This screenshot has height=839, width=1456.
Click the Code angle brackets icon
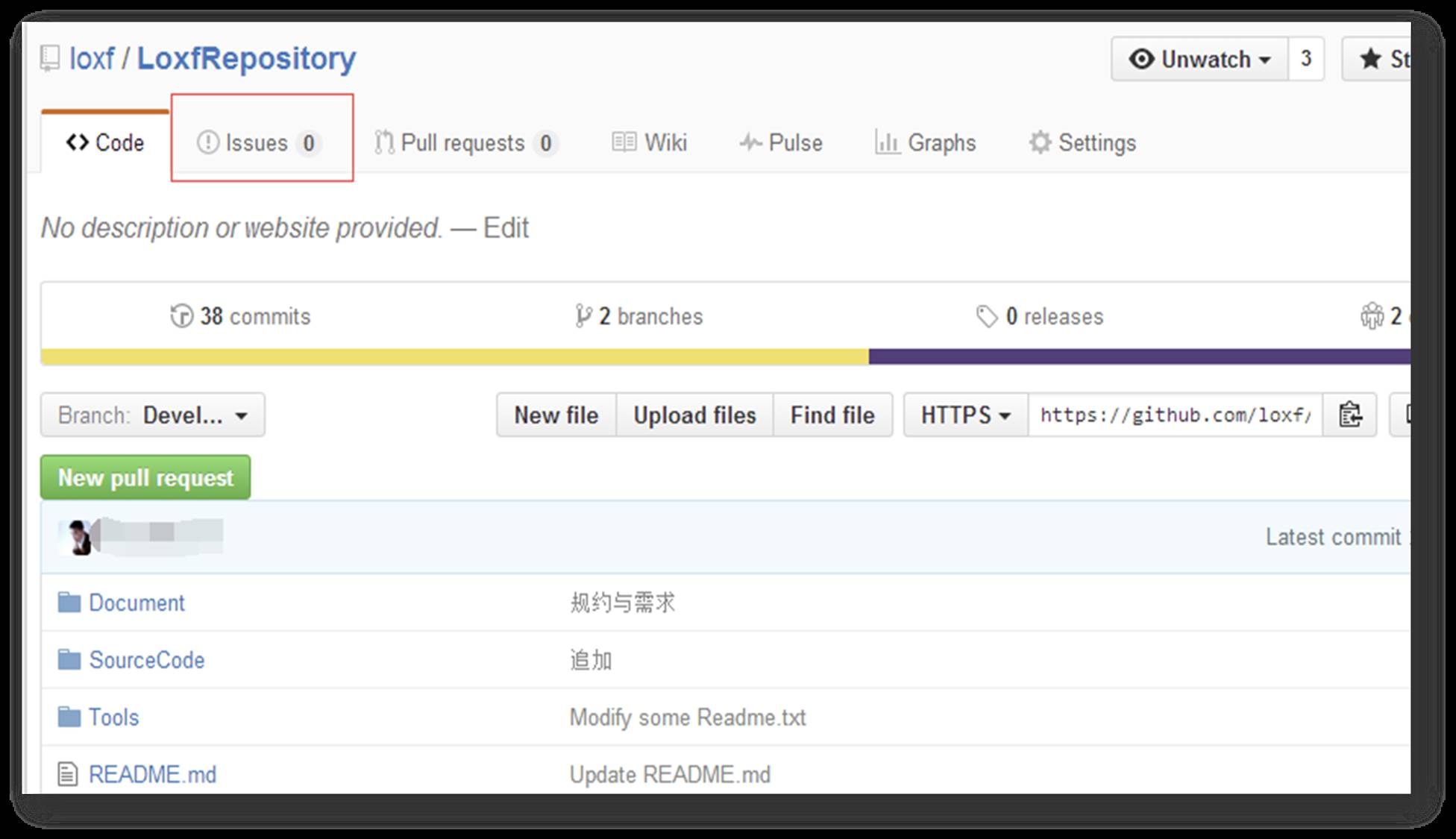click(78, 142)
